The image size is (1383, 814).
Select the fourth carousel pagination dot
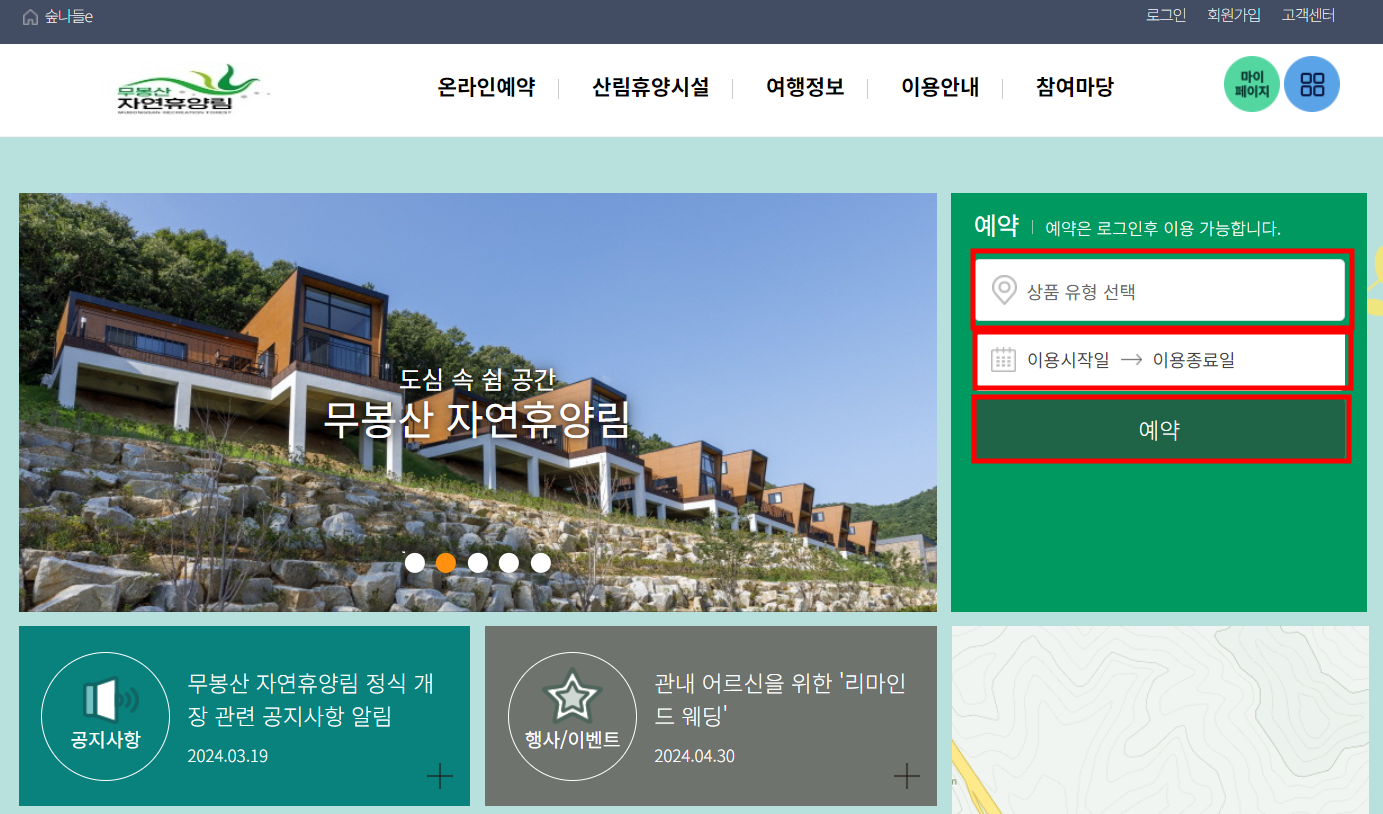click(509, 563)
